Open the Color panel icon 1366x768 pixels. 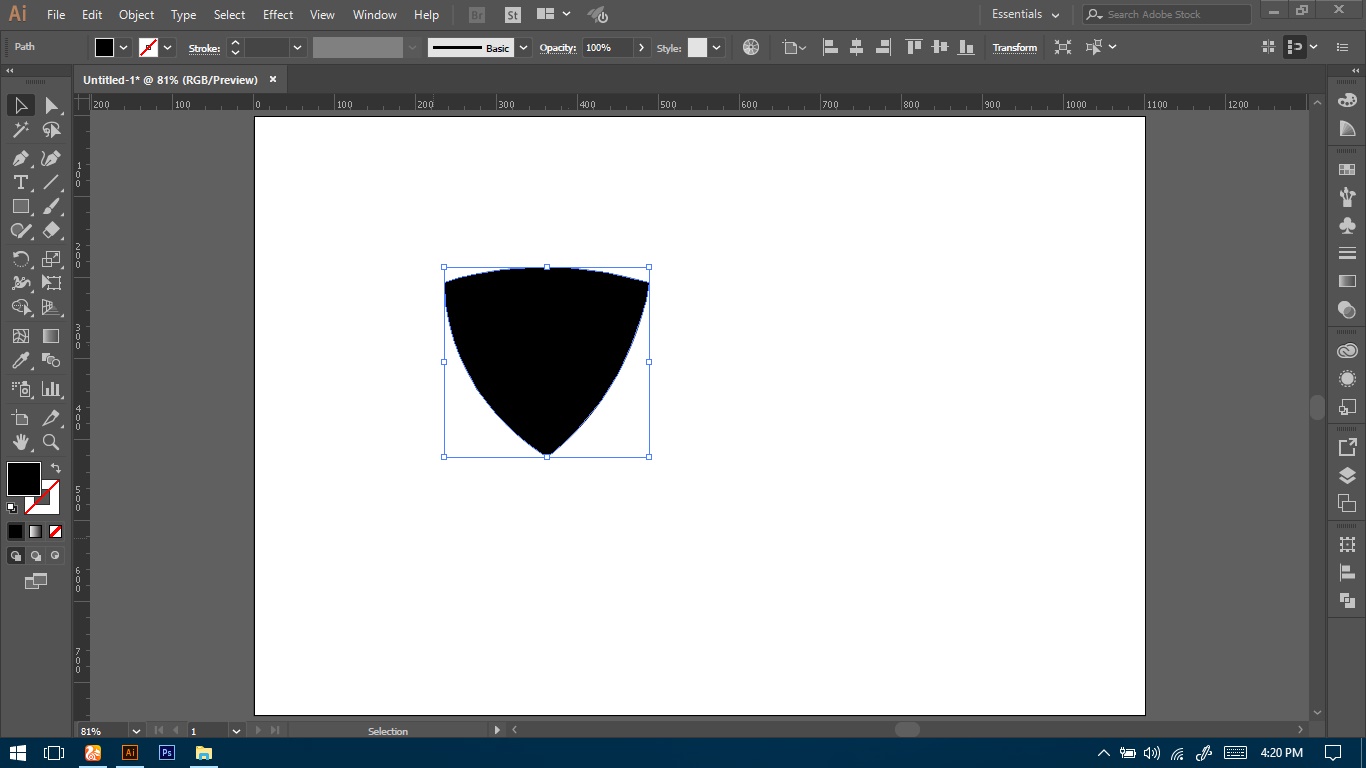[x=1347, y=100]
